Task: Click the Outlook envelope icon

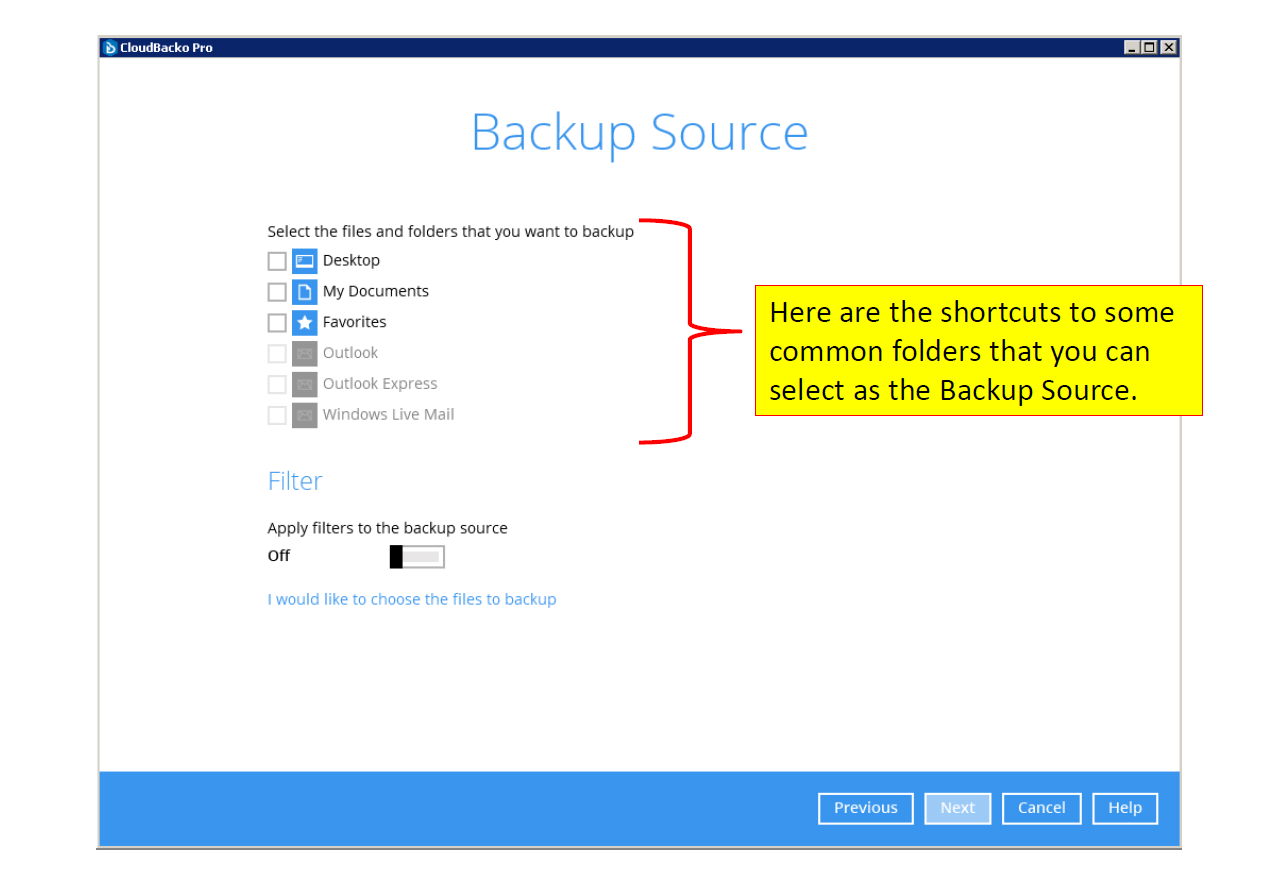Action: 303,353
